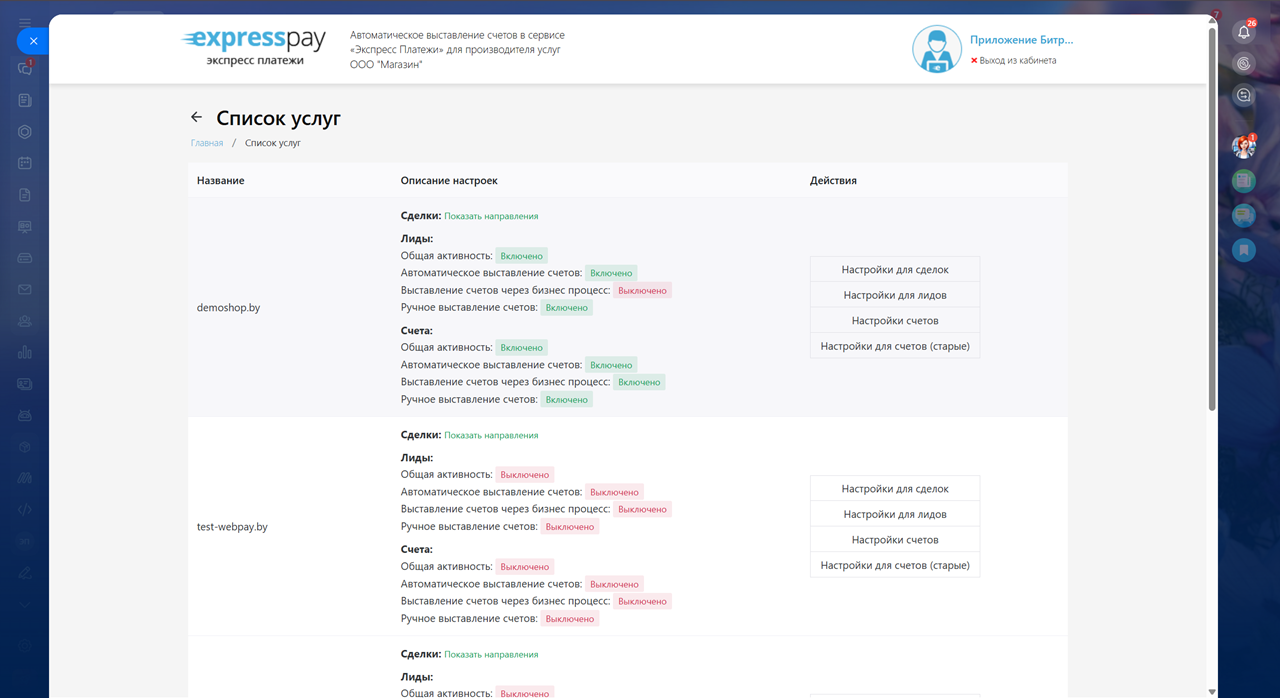The height and width of the screenshot is (698, 1280).
Task: Click demoshop.by Лиды business process Выключено badge
Action: coord(642,291)
